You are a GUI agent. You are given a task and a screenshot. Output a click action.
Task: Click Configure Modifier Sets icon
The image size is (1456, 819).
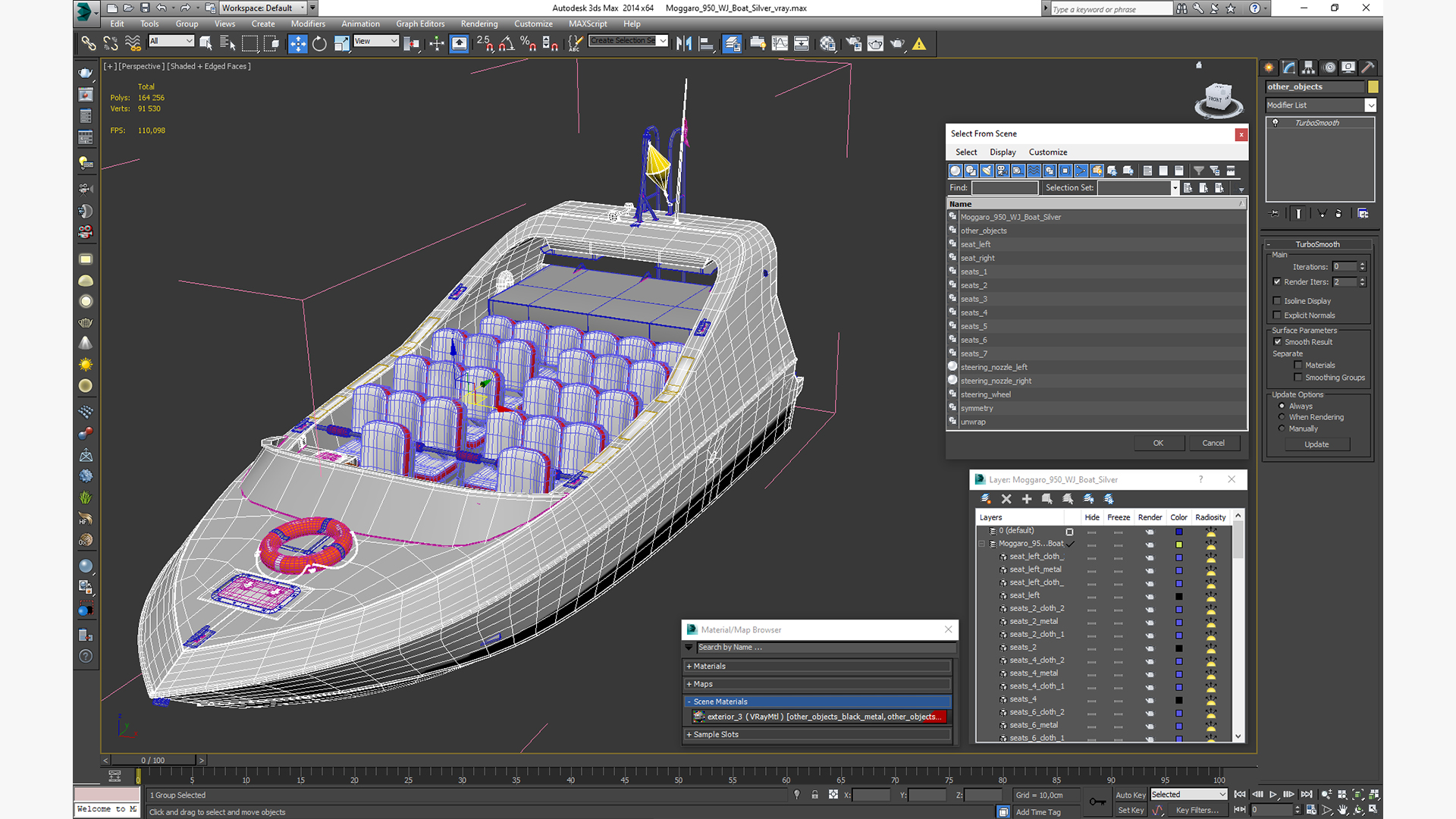(1363, 214)
